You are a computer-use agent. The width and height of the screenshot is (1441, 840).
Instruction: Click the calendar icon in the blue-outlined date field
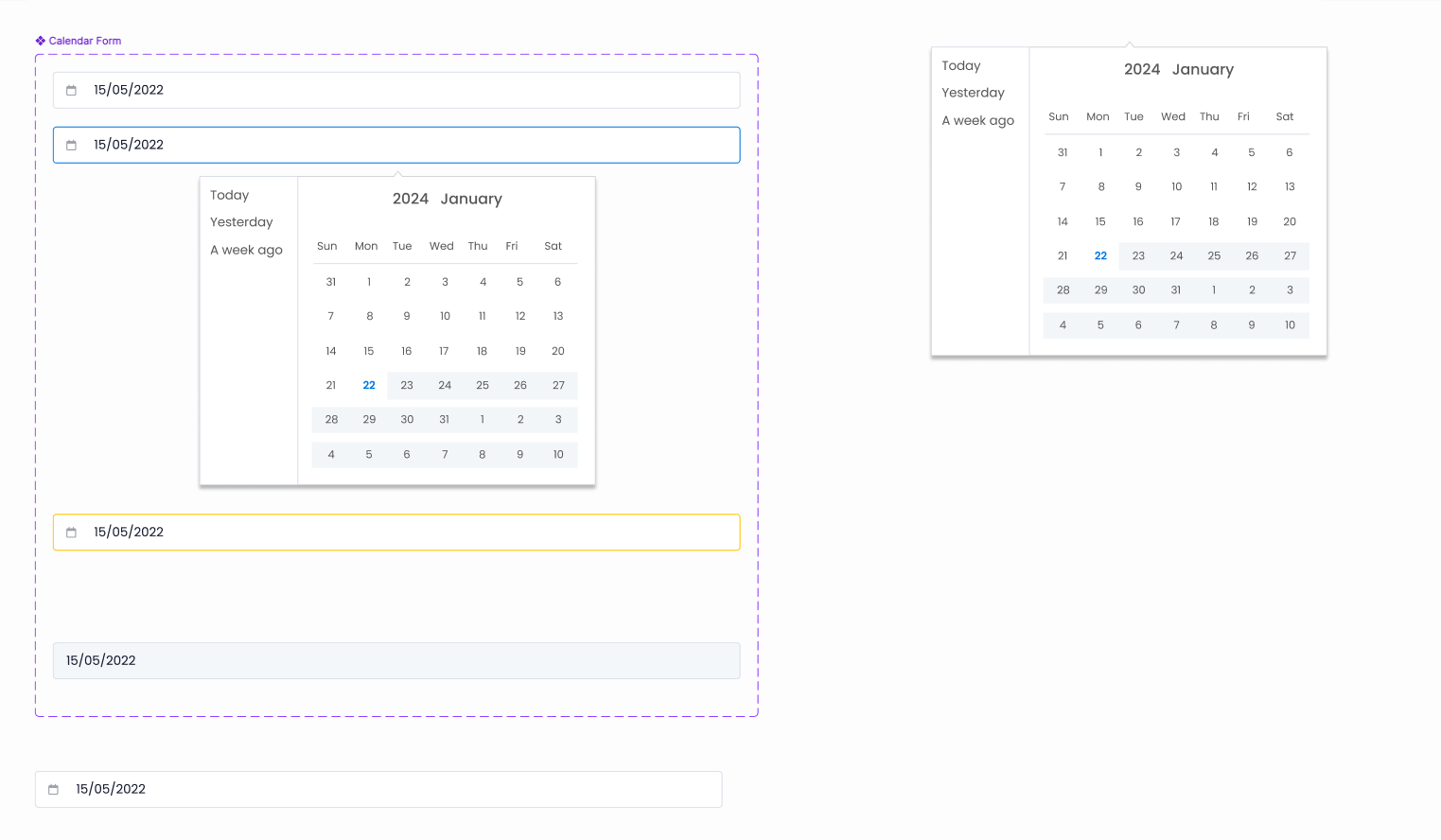click(71, 145)
